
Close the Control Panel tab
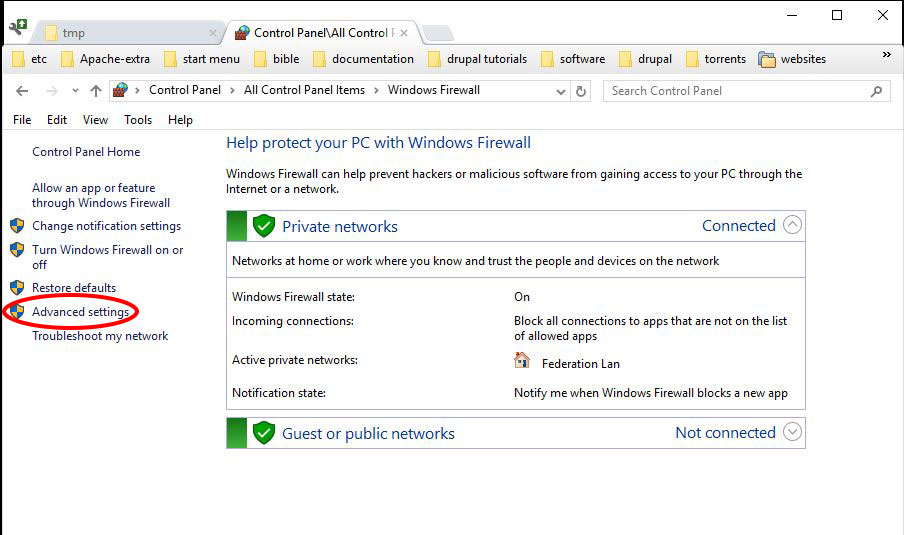(404, 33)
